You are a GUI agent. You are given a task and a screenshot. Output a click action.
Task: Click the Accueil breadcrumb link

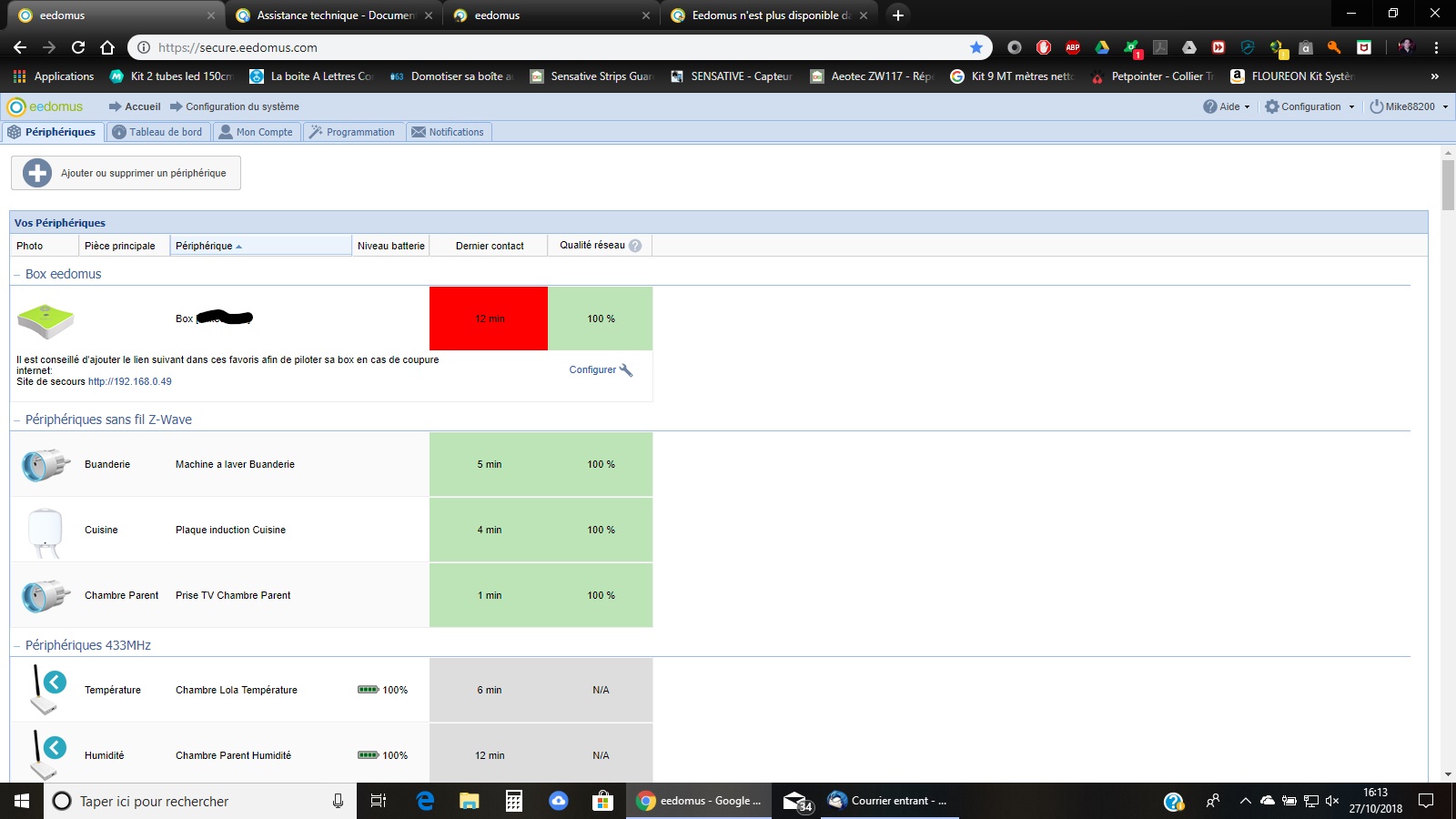tap(135, 106)
